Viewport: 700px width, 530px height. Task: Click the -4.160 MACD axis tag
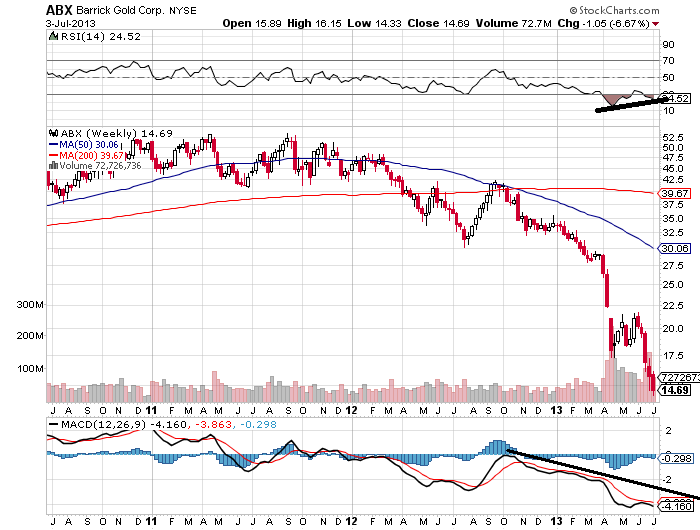coord(676,506)
